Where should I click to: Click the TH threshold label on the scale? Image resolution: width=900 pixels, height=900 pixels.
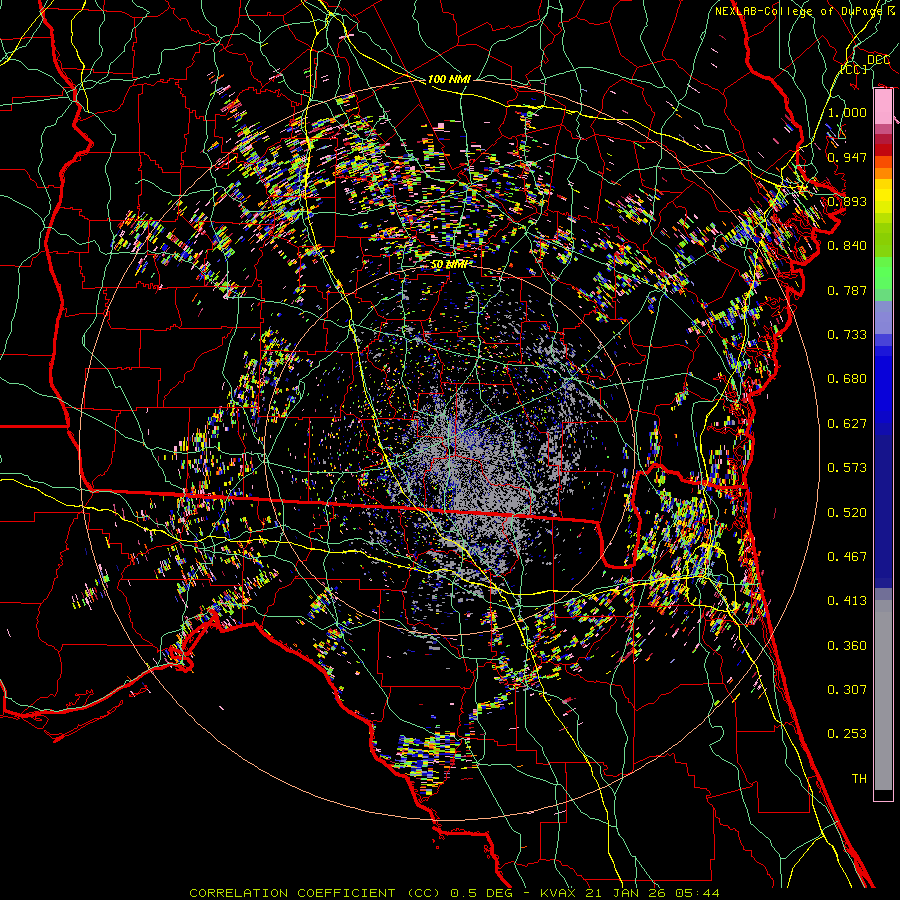(x=859, y=779)
